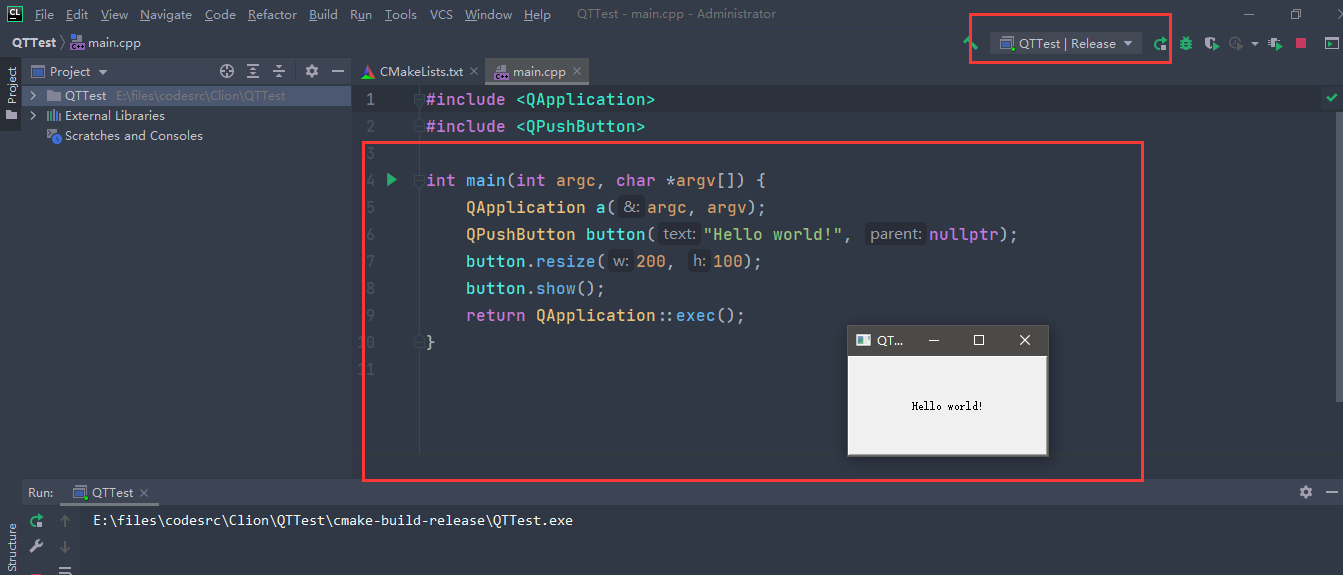
Task: Click the locate opened file target icon
Action: pyautogui.click(x=227, y=71)
